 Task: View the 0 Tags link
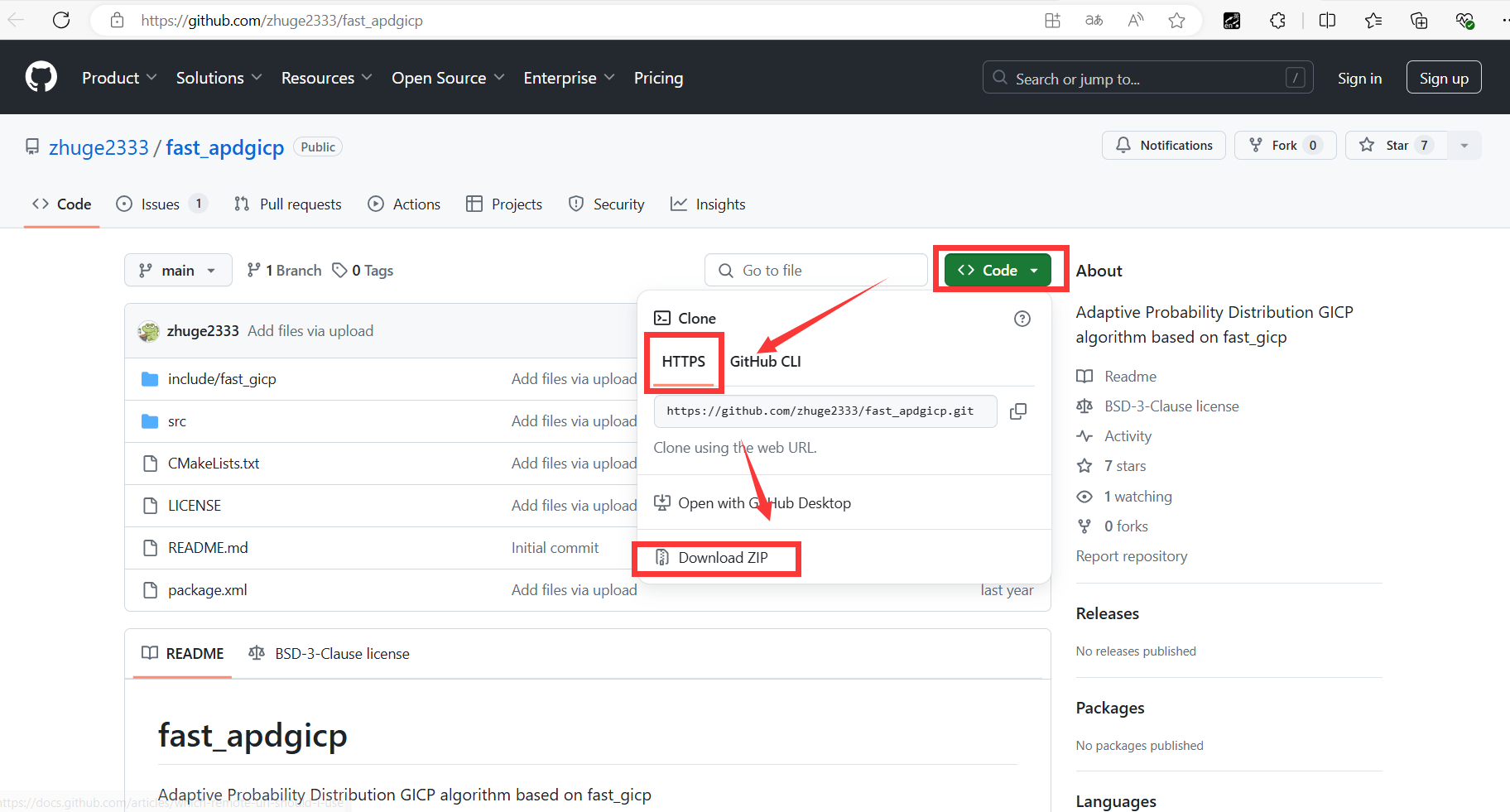click(363, 271)
